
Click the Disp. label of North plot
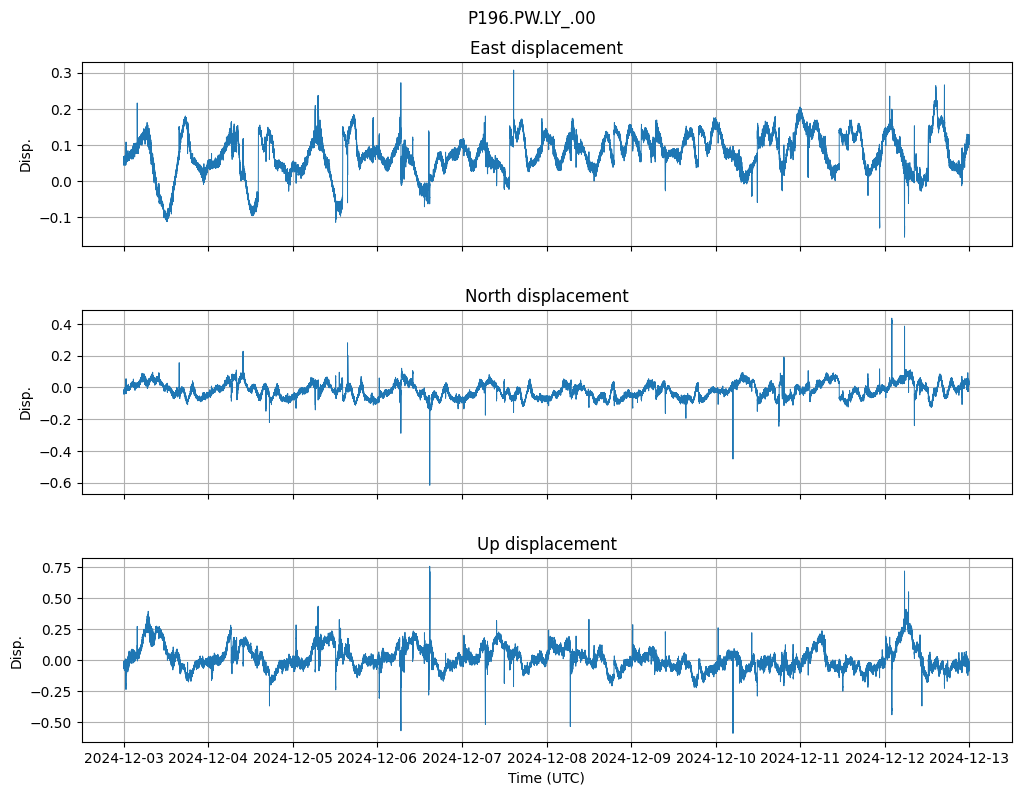pos(26,402)
